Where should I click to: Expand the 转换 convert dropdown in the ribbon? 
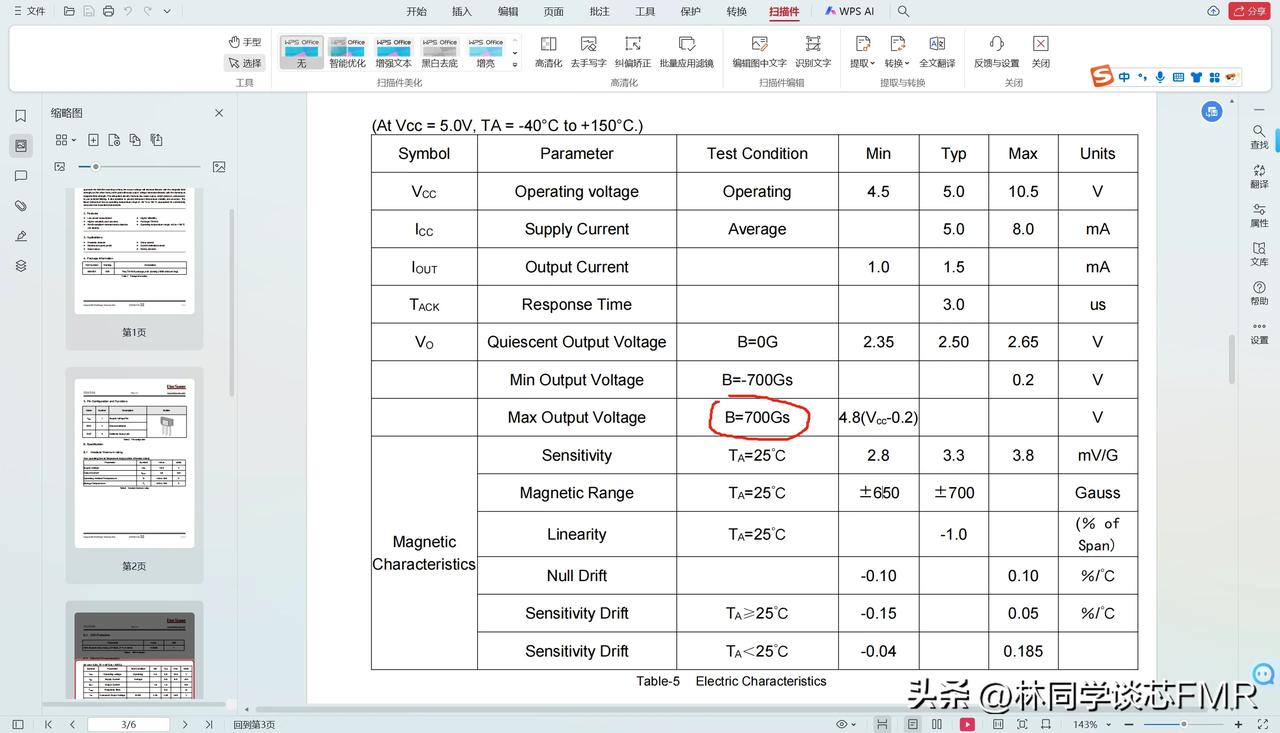coord(897,51)
